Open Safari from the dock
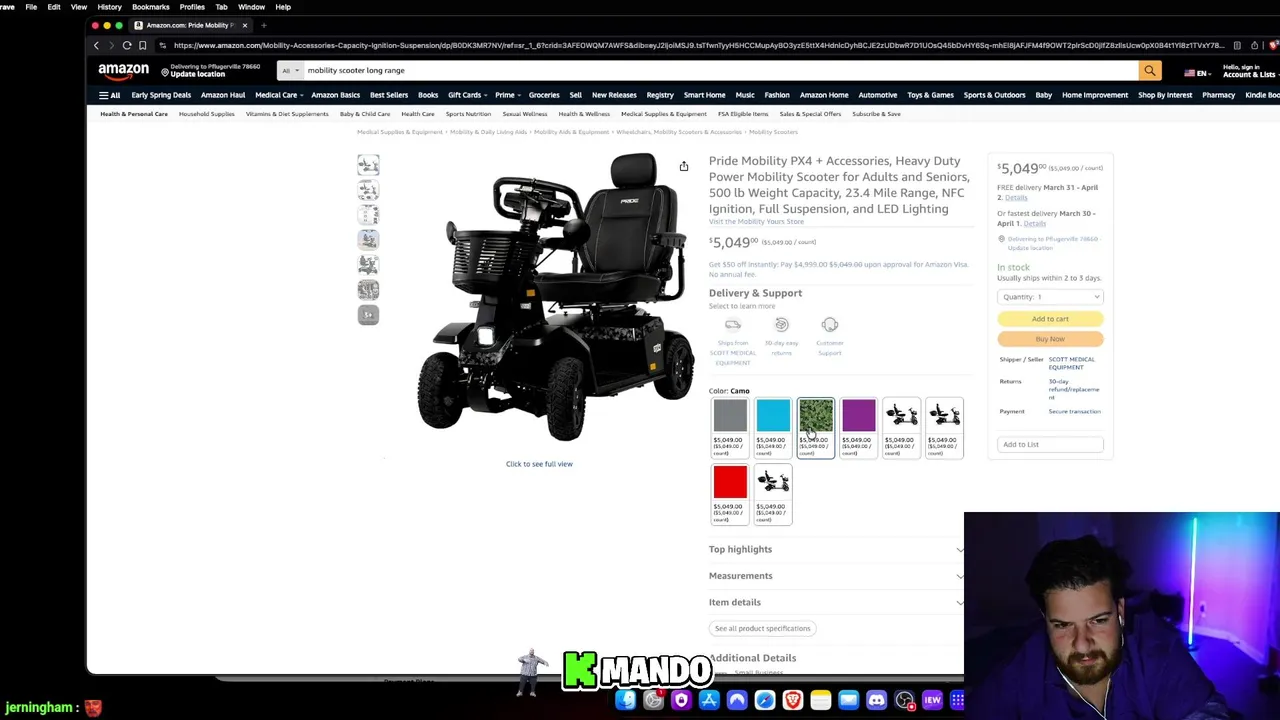1280x720 pixels. (765, 700)
